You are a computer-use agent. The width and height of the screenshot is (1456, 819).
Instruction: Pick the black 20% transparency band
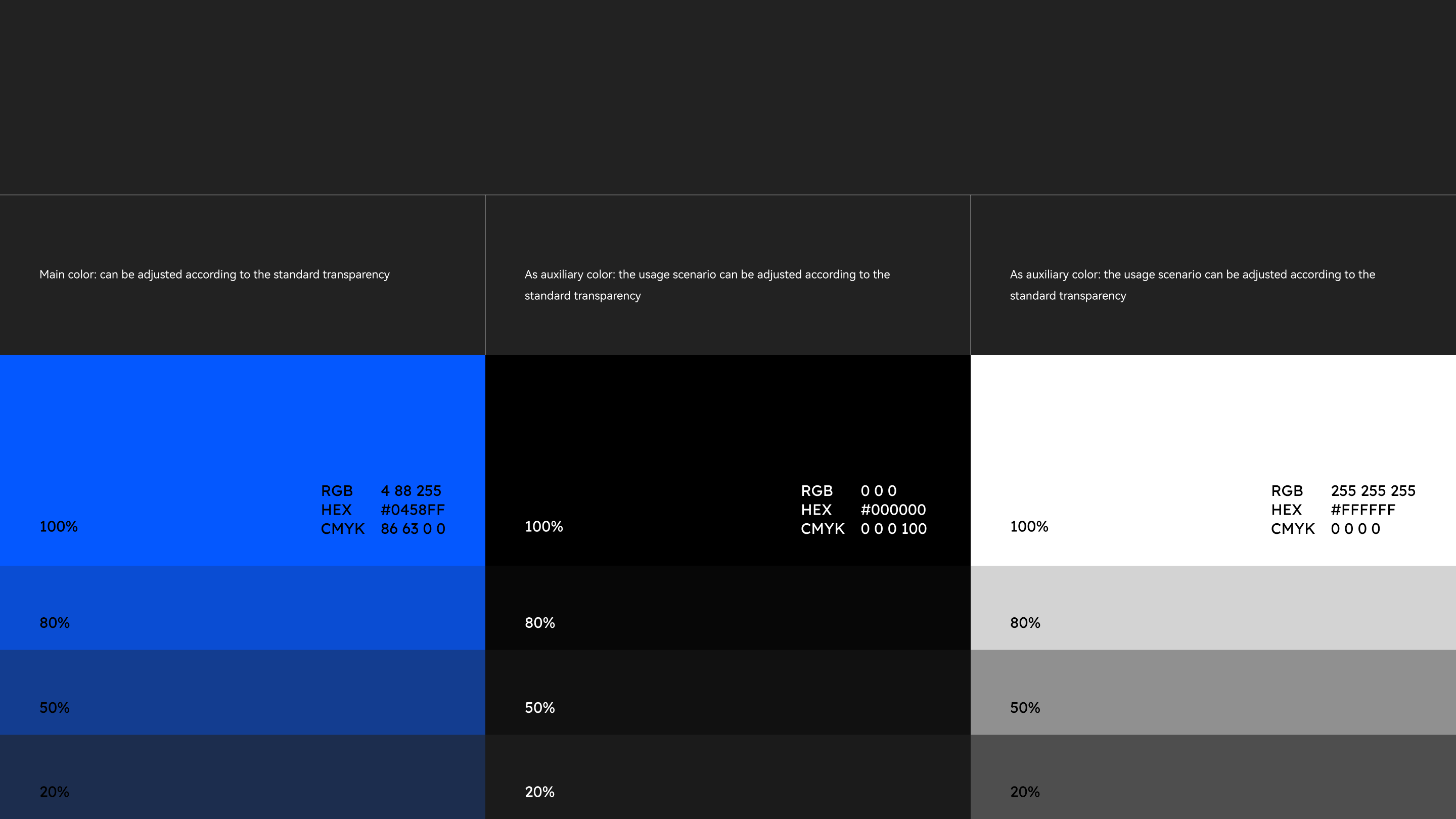(x=728, y=777)
